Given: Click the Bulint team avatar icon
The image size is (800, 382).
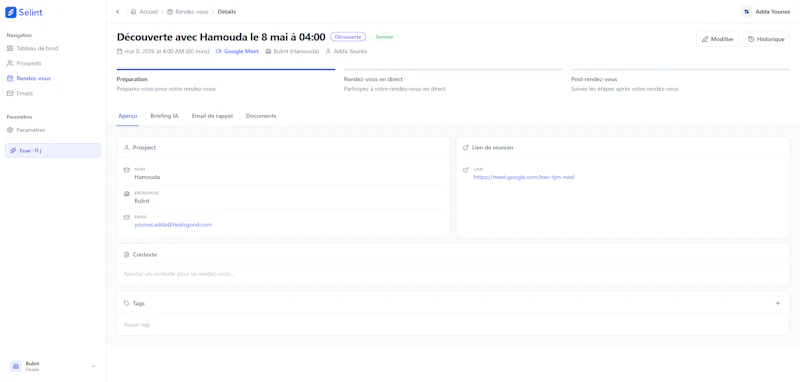Looking at the screenshot, I should pos(16,366).
